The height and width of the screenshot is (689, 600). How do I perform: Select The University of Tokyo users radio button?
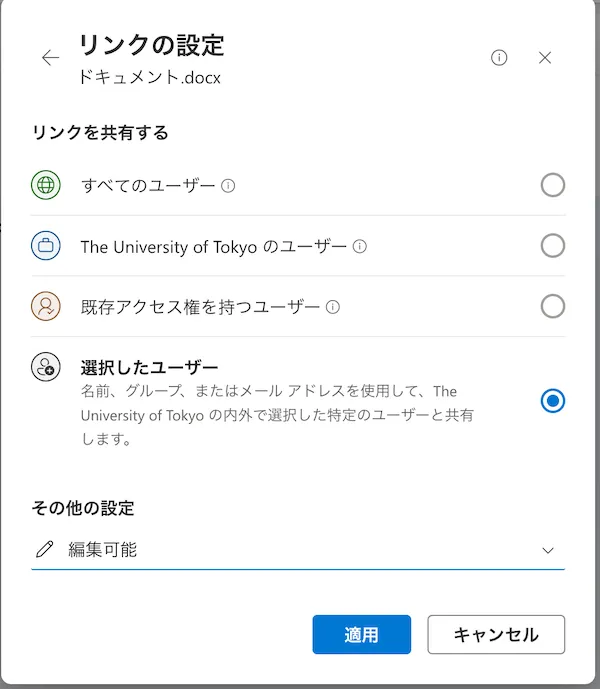click(x=552, y=246)
